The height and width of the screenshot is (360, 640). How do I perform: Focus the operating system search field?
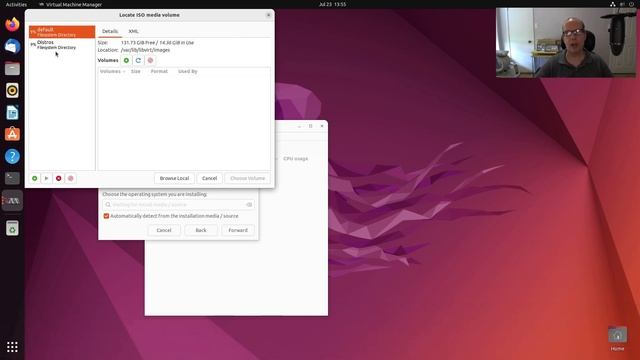point(178,204)
